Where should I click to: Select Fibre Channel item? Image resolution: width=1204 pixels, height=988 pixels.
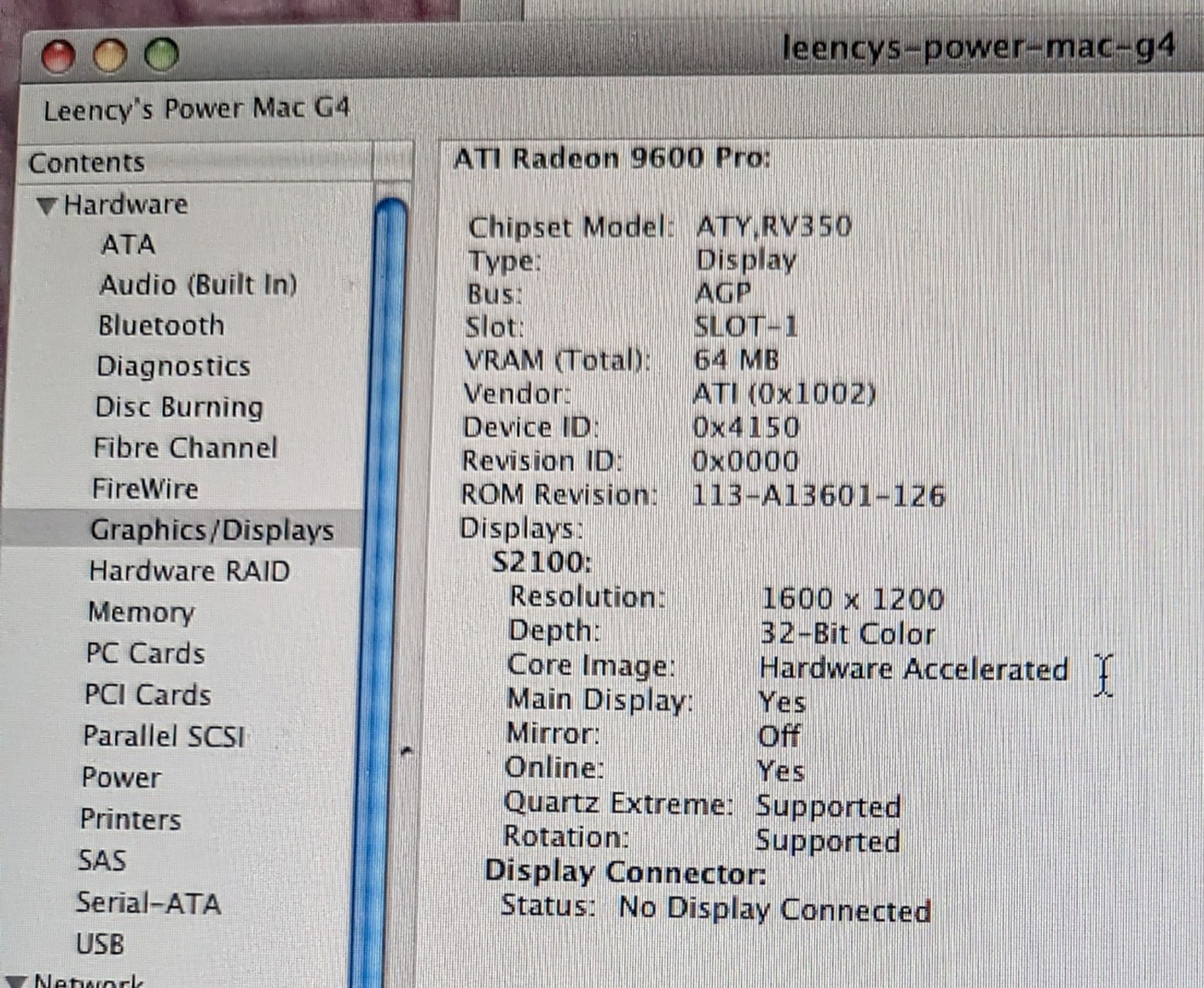[185, 448]
